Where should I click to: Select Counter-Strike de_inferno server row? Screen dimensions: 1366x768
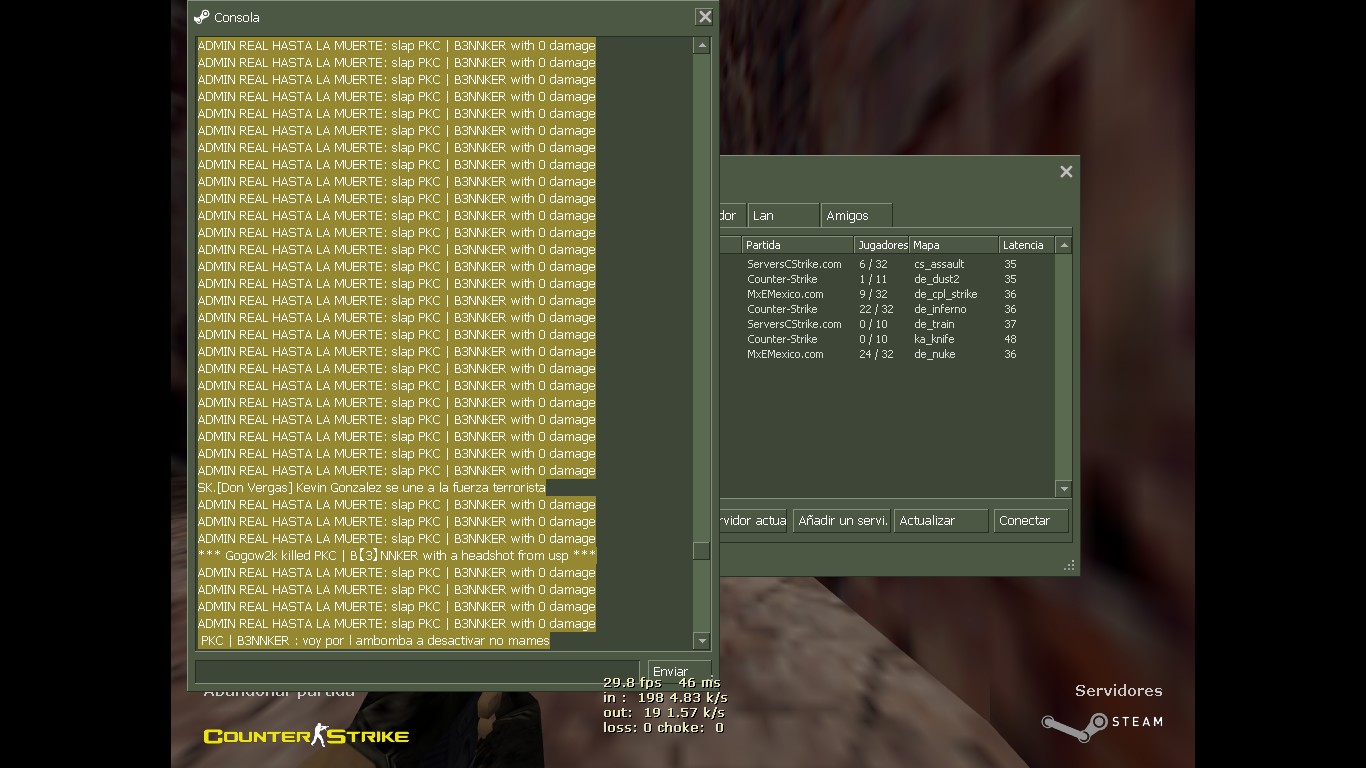coord(886,310)
